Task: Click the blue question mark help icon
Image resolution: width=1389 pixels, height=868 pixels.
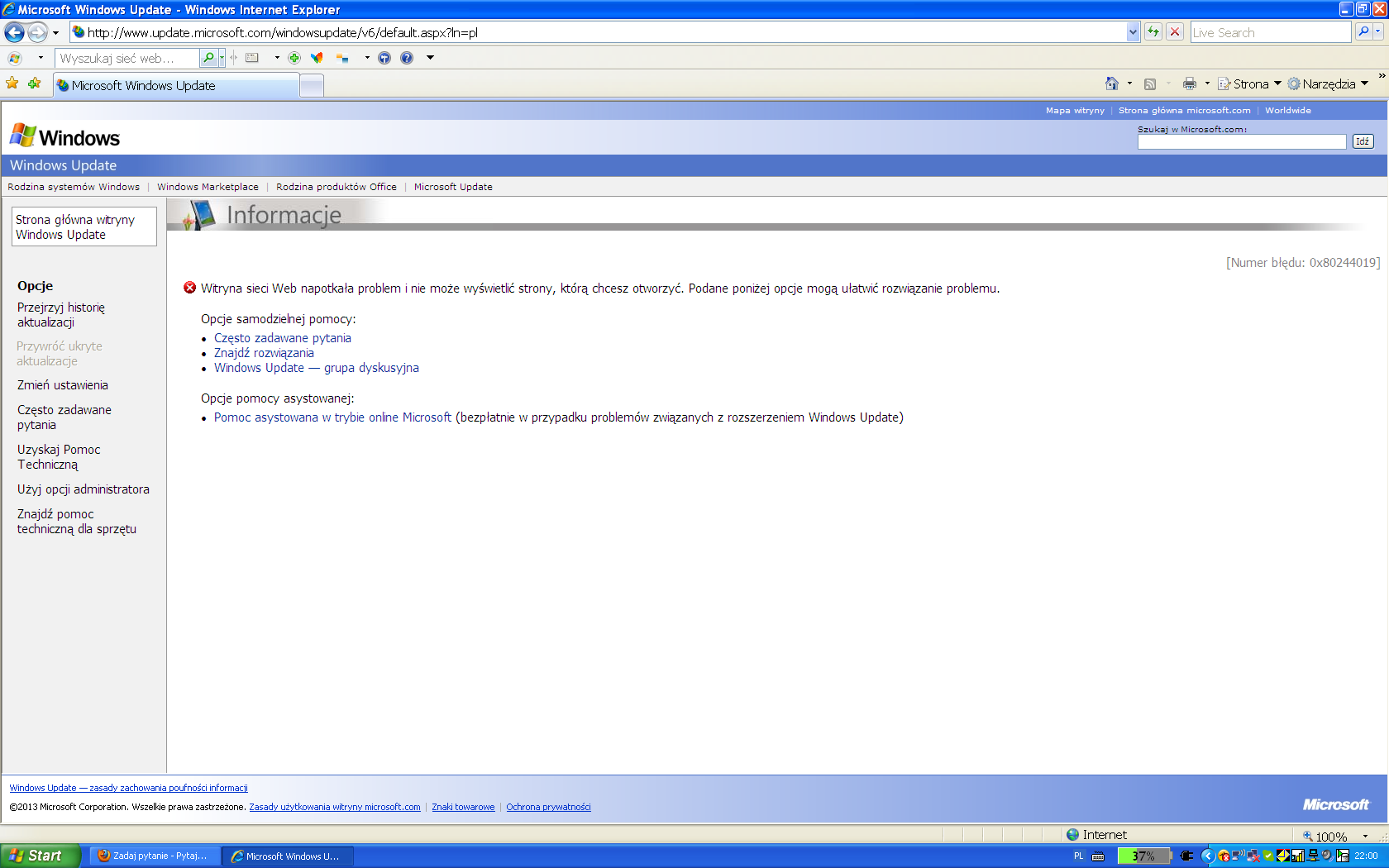Action: pos(407,58)
